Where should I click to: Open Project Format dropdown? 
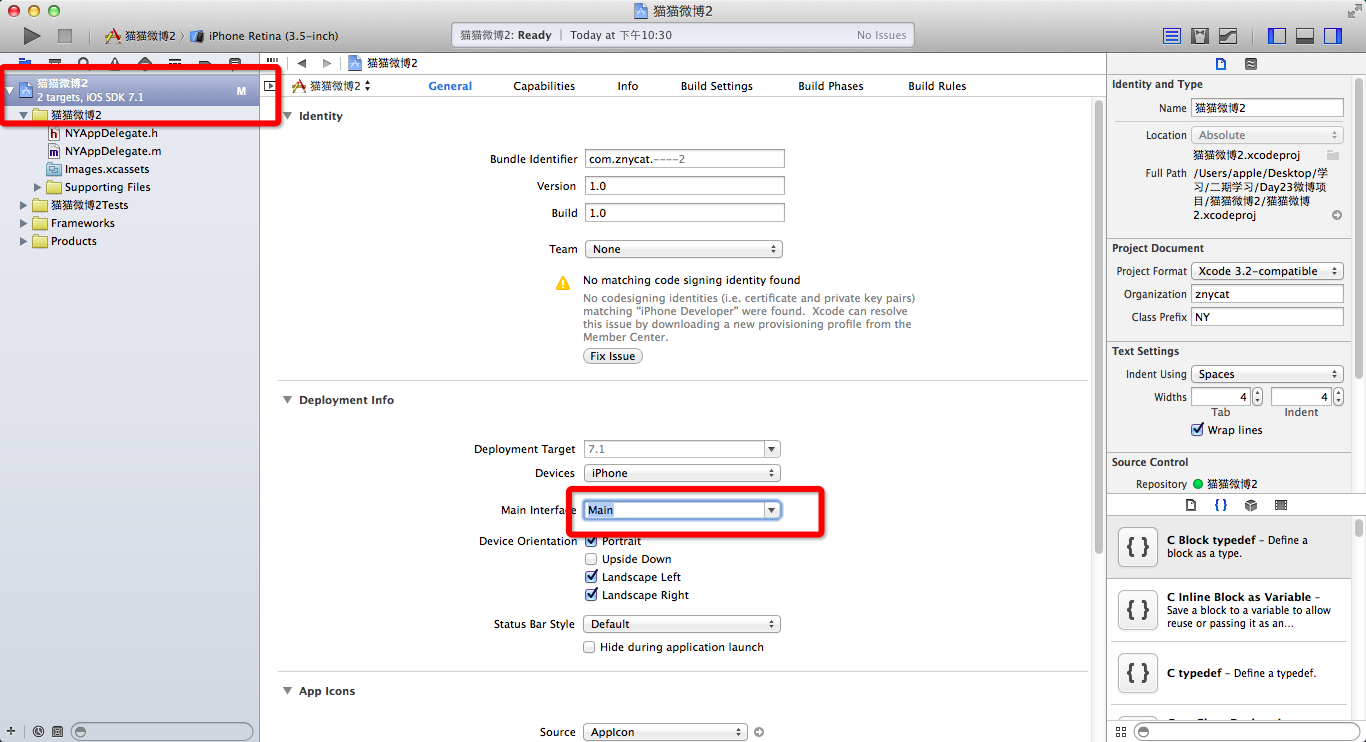point(1267,271)
